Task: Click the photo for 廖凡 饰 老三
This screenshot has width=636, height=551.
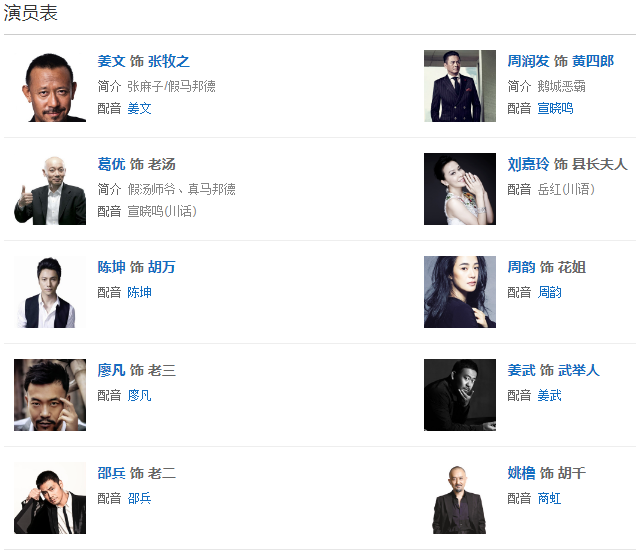Action: point(50,395)
